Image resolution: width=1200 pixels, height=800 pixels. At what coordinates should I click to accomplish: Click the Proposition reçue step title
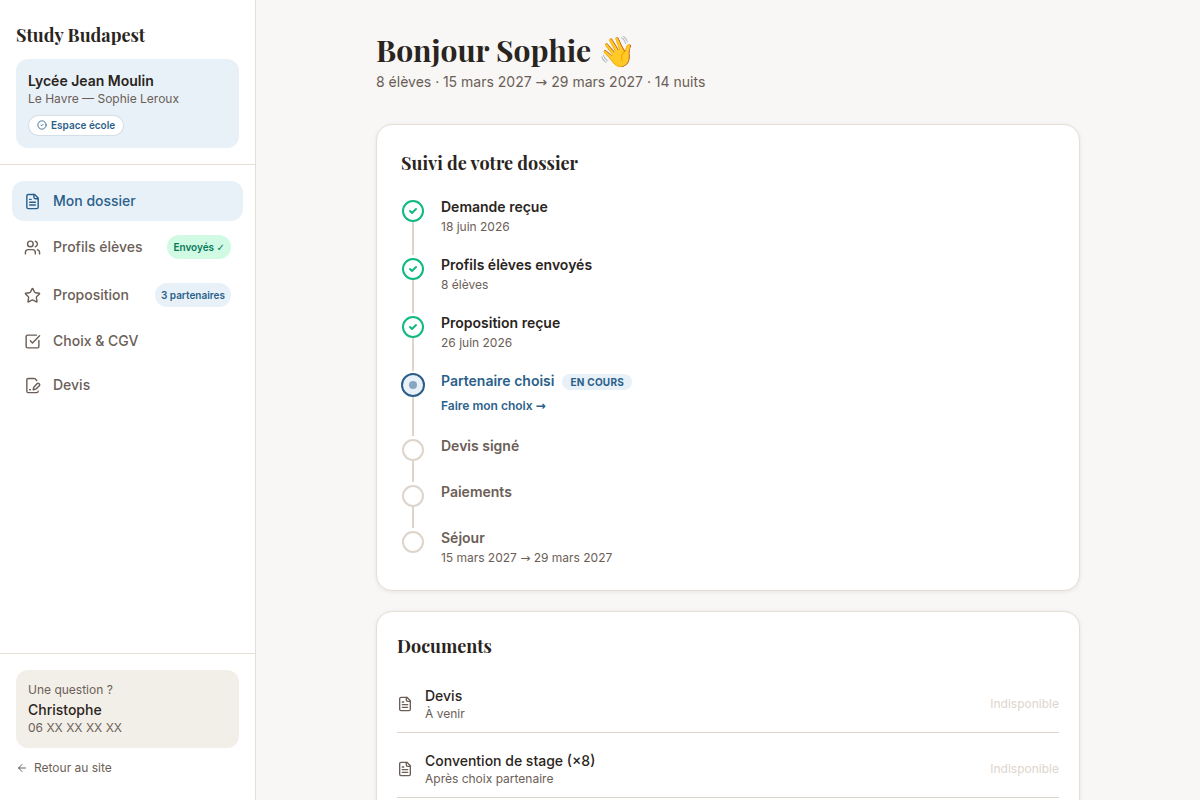click(500, 323)
